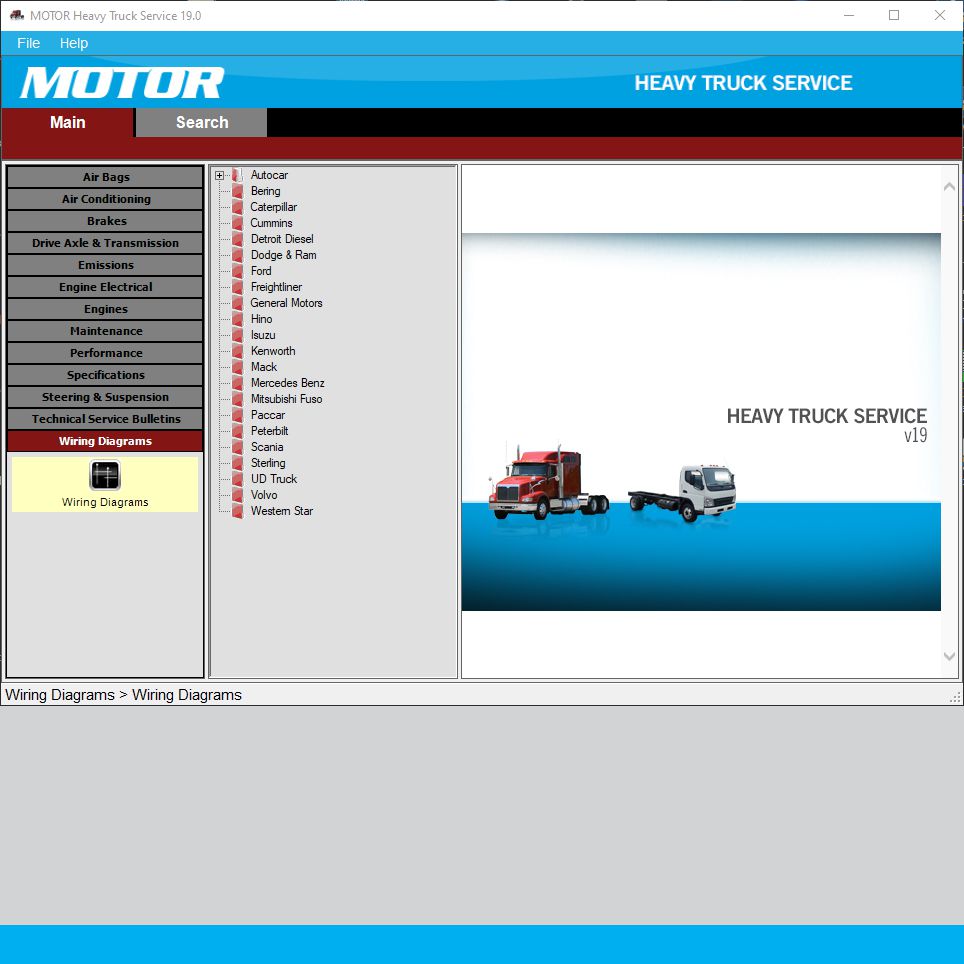
Task: Click the downward scrollbar arrow
Action: [948, 657]
